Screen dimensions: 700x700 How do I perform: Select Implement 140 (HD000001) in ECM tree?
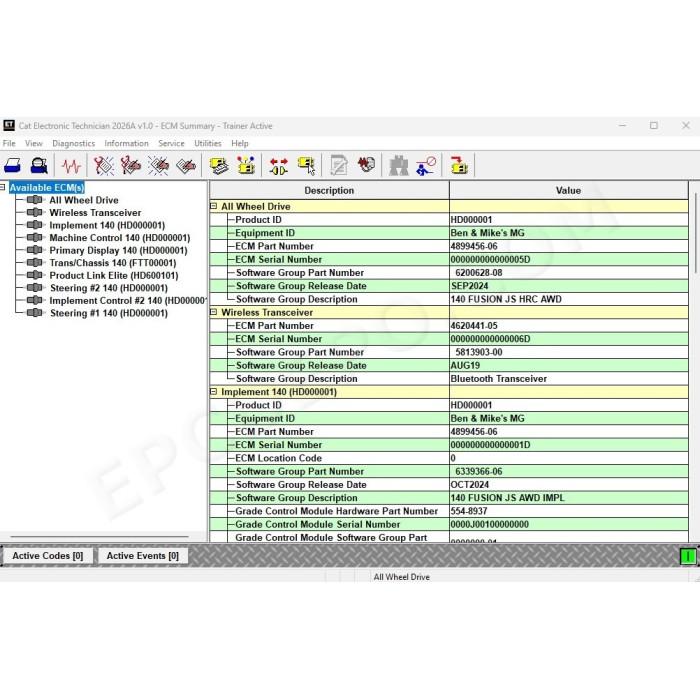coord(107,225)
